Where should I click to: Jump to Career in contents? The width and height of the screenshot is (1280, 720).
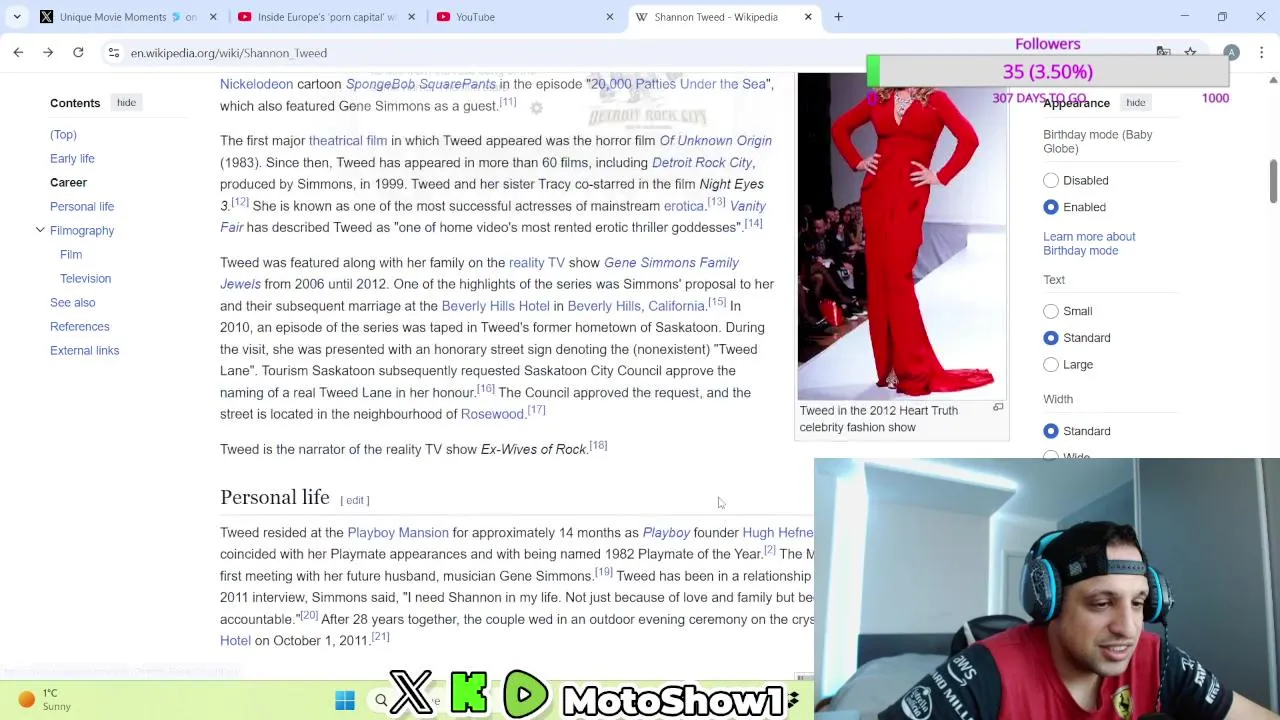pos(68,183)
